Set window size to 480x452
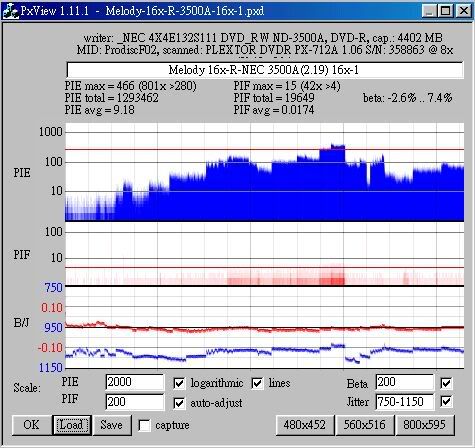 305,425
